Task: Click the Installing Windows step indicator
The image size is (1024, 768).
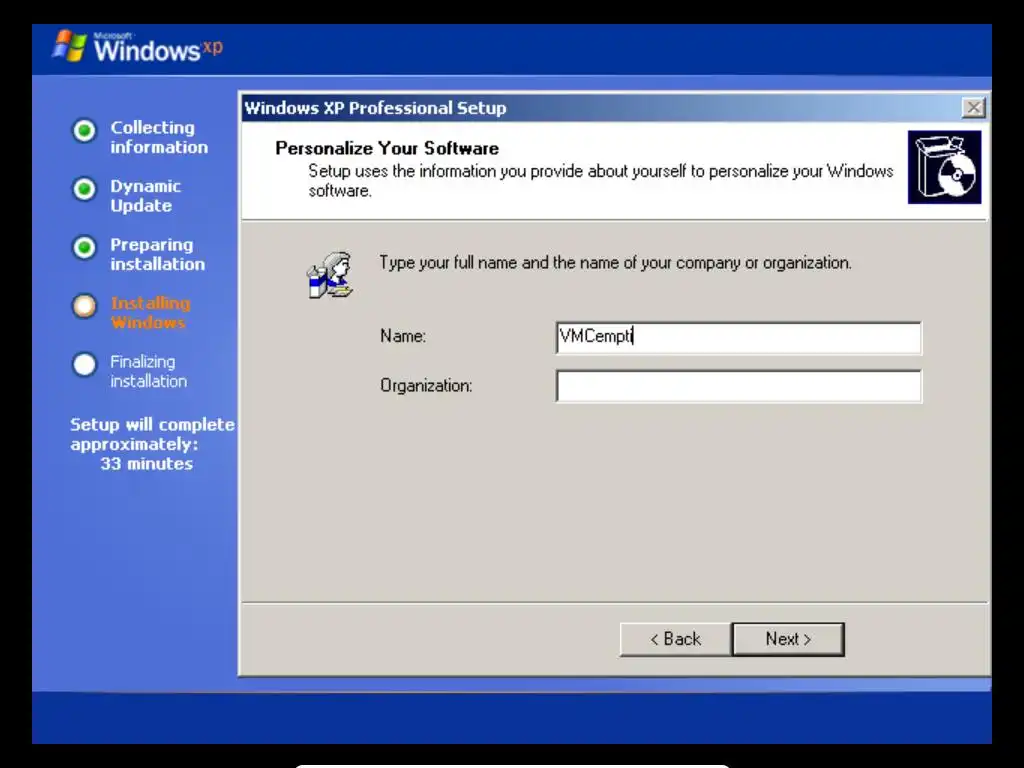Action: point(84,306)
